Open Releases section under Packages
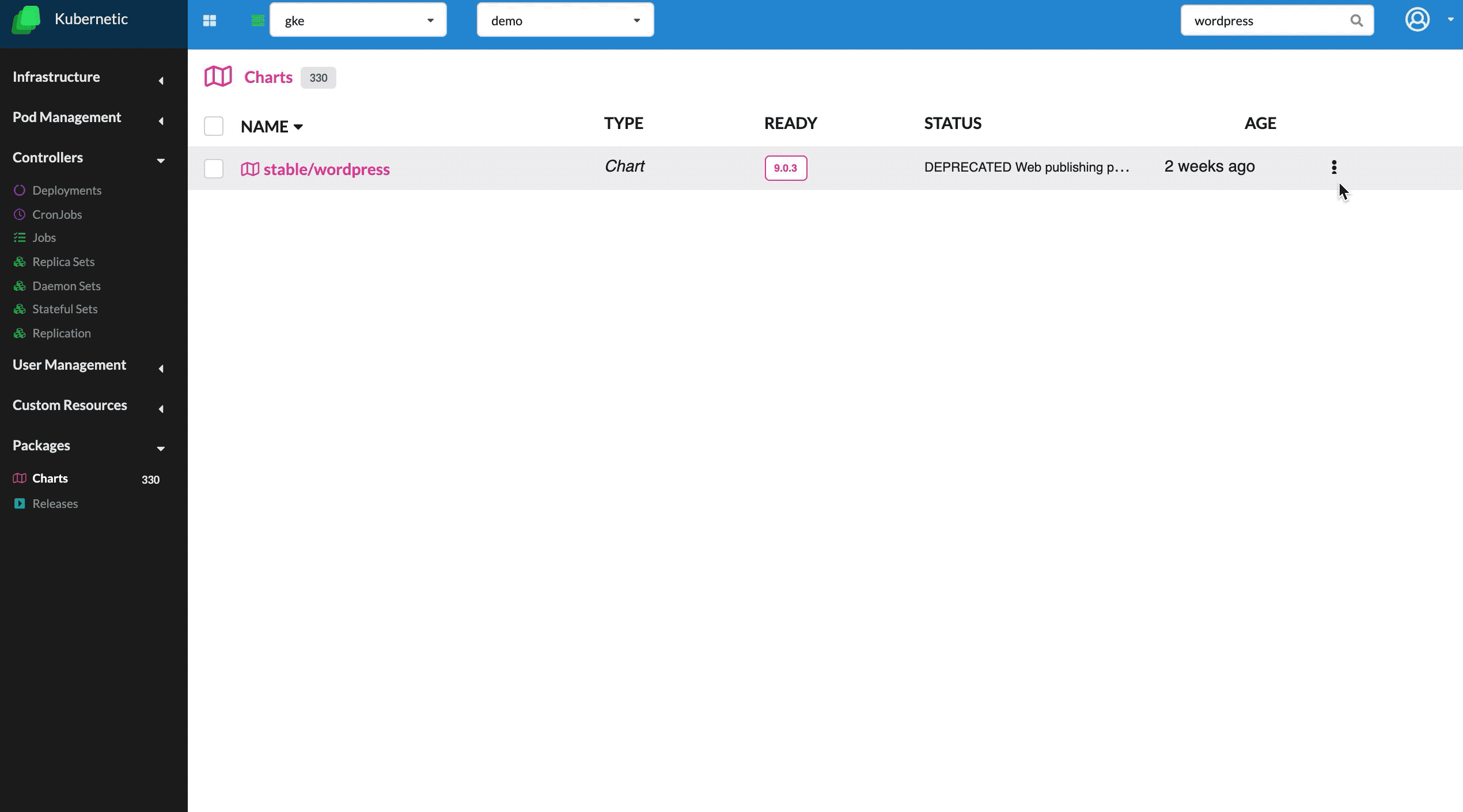 55,503
